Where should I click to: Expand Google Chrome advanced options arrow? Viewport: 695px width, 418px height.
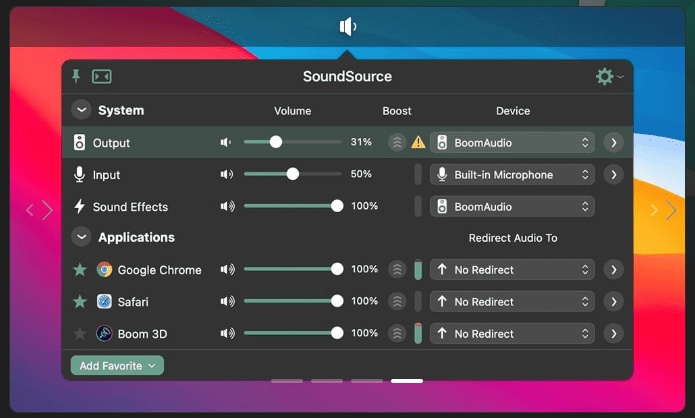614,270
